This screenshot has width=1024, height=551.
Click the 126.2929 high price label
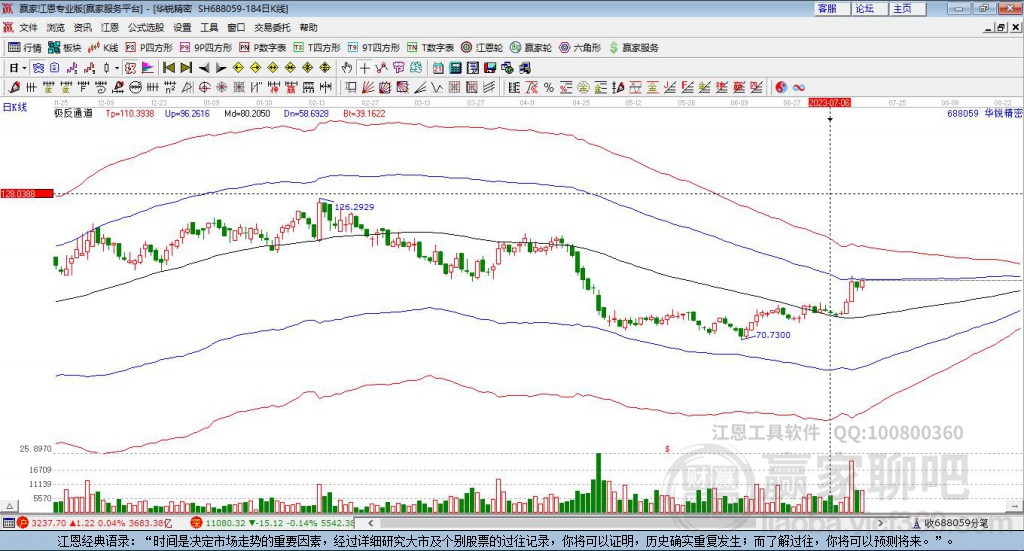(x=354, y=207)
